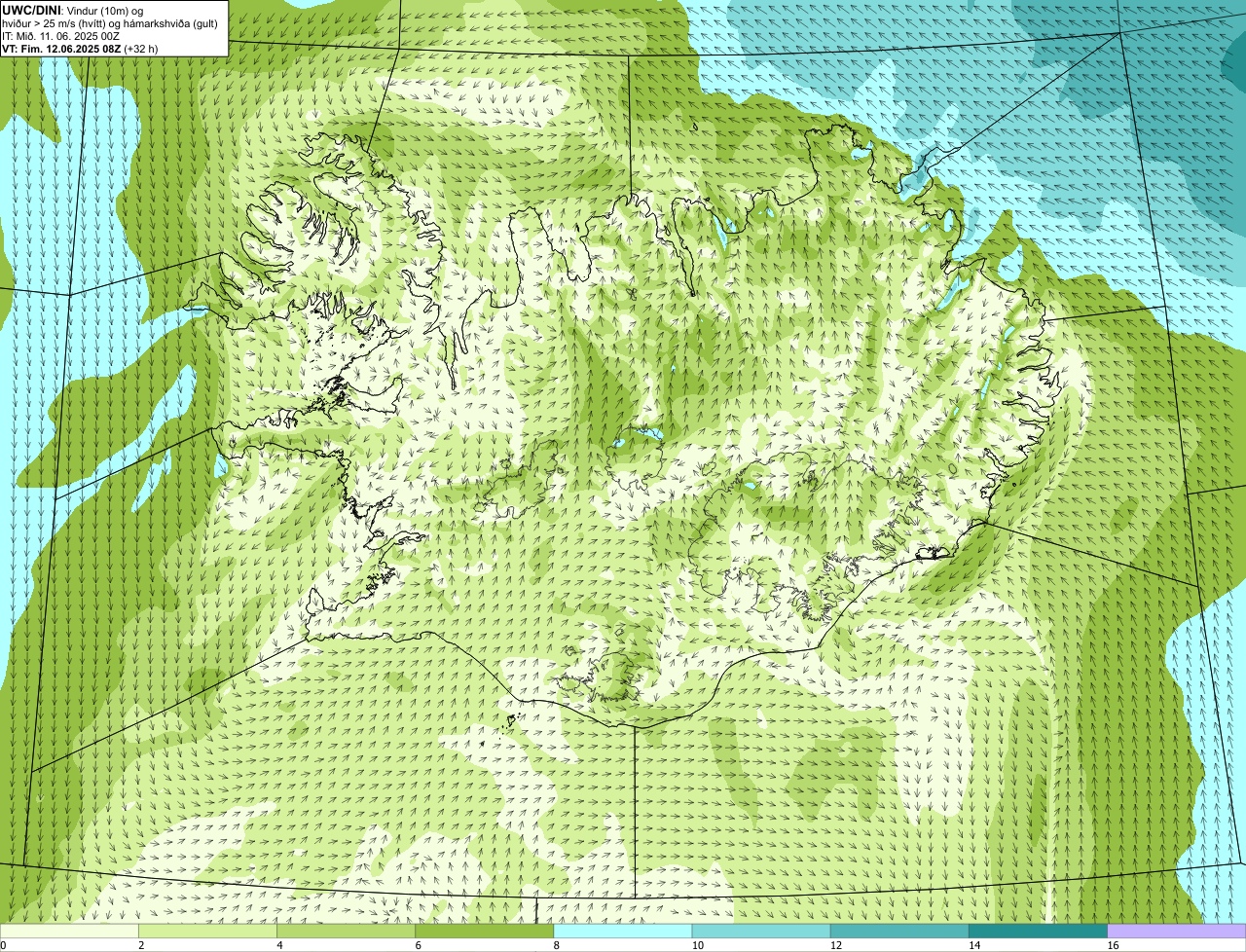Click the scale label '2' under the legend

coord(141,945)
